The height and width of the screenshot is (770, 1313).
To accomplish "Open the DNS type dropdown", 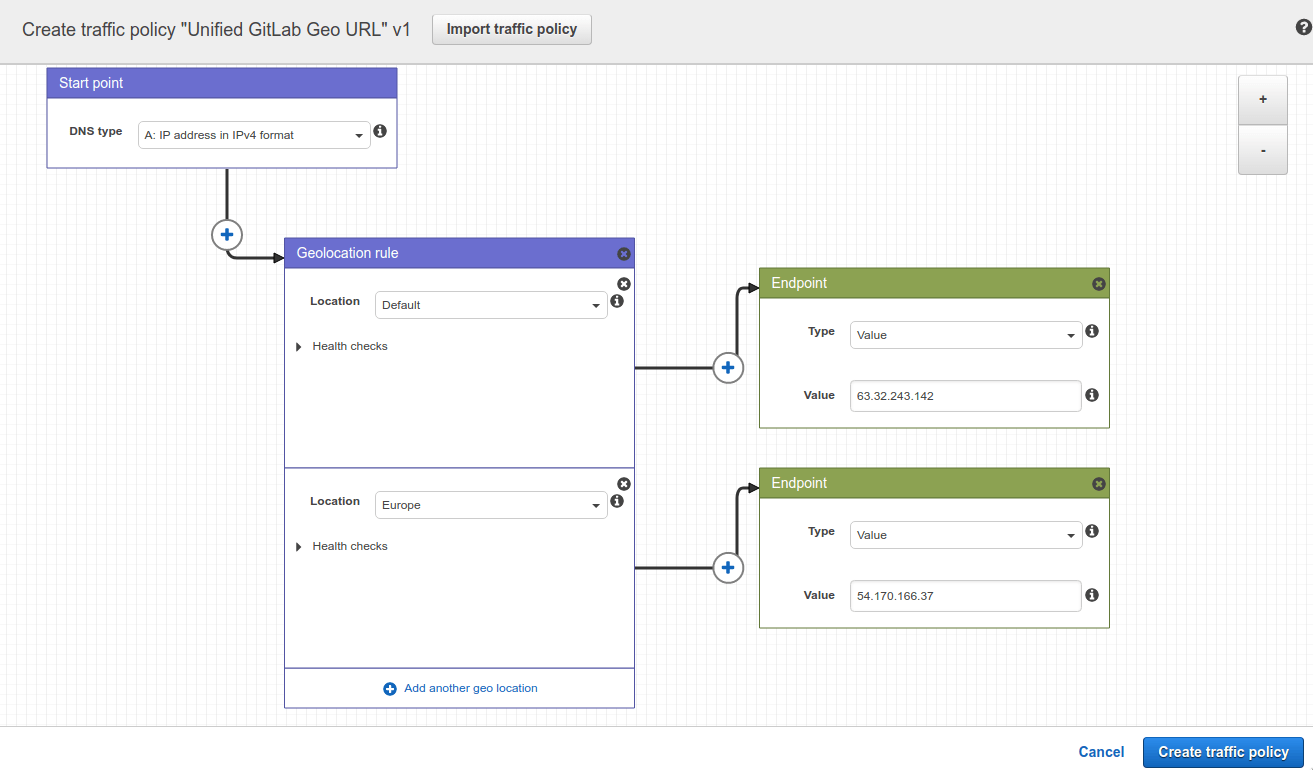I will pyautogui.click(x=254, y=134).
